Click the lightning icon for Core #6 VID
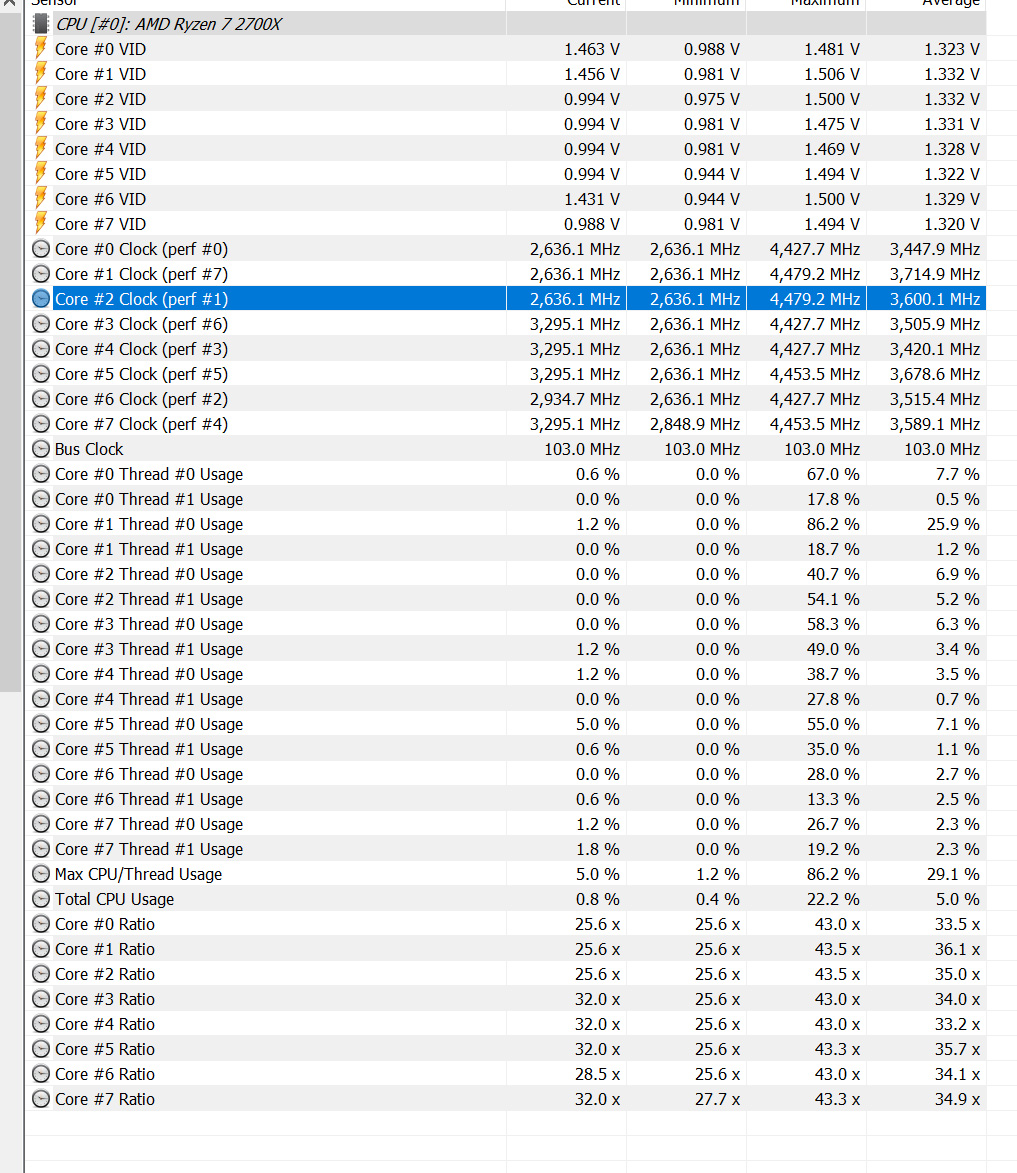Screen dimensions: 1017x1173 pos(41,199)
